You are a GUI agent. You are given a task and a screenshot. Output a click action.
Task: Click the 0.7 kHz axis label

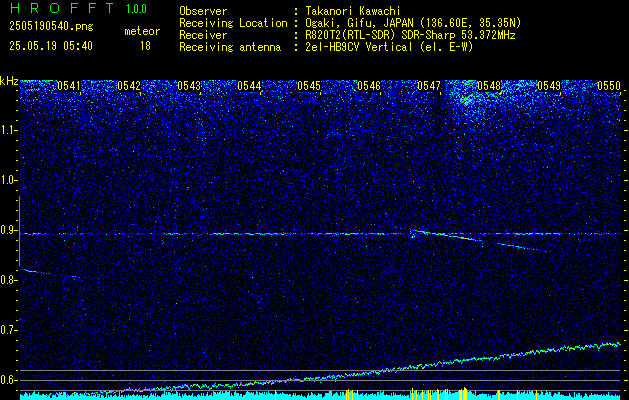pyautogui.click(x=8, y=330)
